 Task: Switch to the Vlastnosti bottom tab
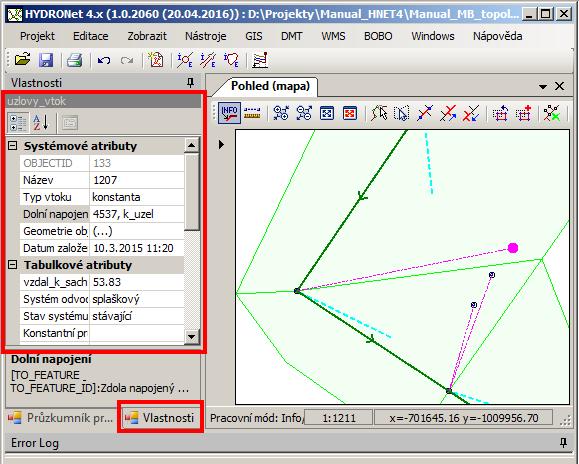[160, 418]
